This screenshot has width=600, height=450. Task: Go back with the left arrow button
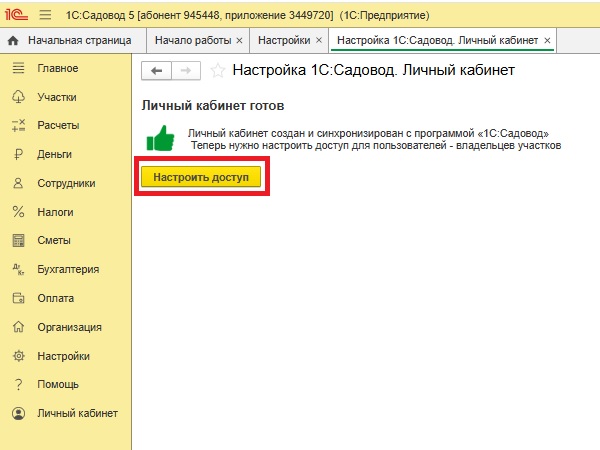(x=156, y=70)
